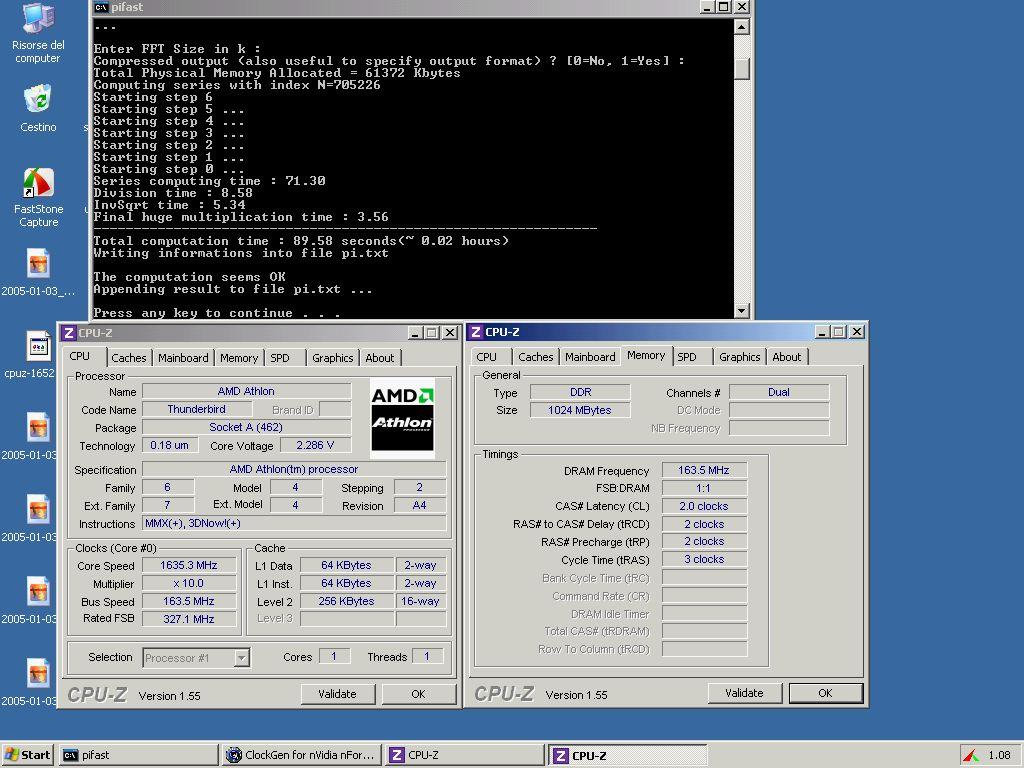Click the Z icon in left CPU-Z title bar
1024x768 pixels.
click(68, 332)
